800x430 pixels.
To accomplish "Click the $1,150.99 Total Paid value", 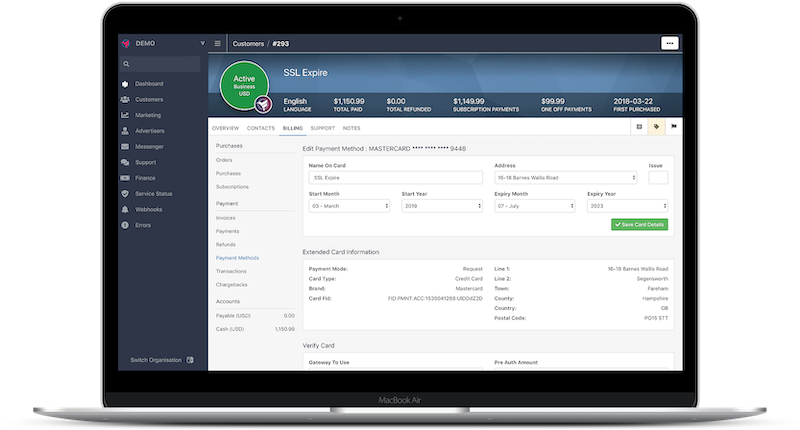I will (x=349, y=102).
